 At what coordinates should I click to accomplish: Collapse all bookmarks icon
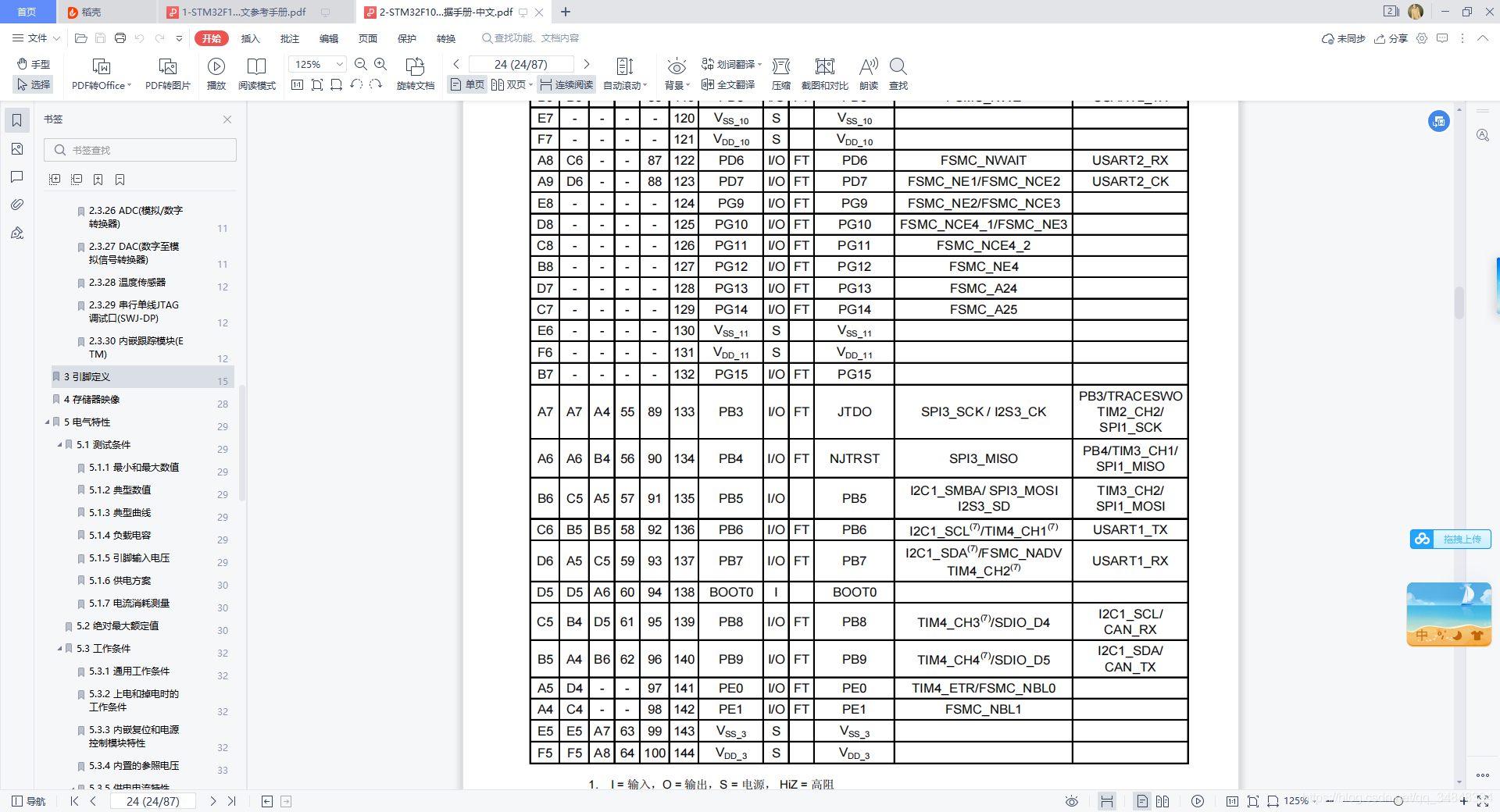77,180
